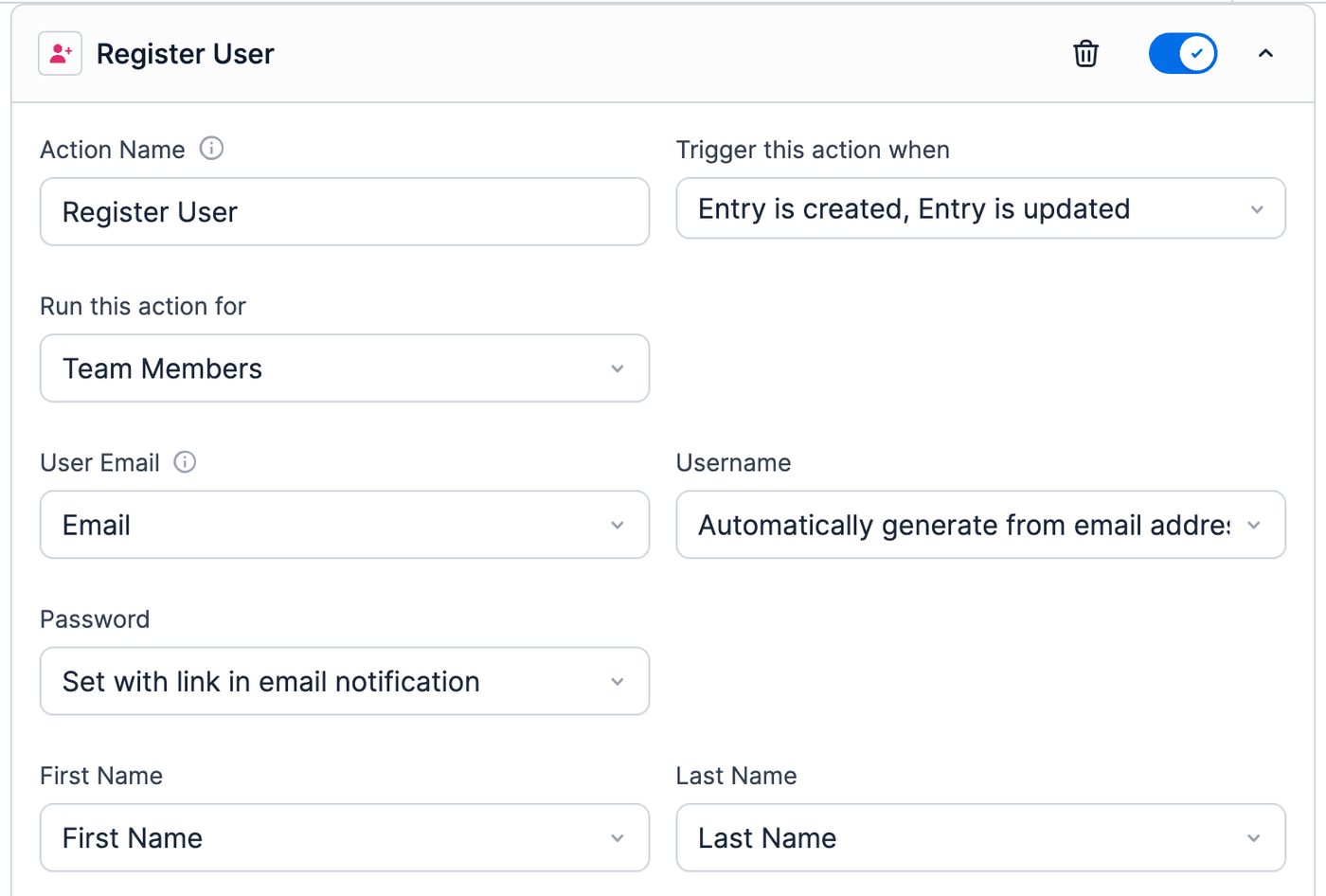Show info tooltip next to User Email
1326x896 pixels.
pyautogui.click(x=185, y=462)
